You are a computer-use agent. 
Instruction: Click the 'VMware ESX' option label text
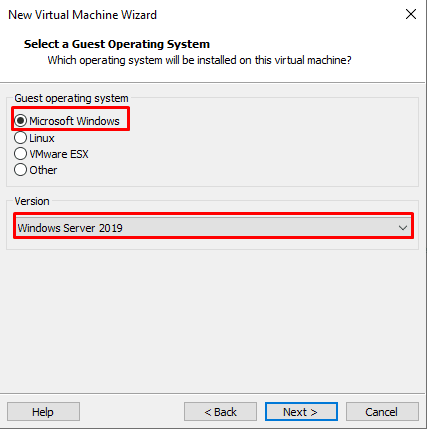pos(59,154)
